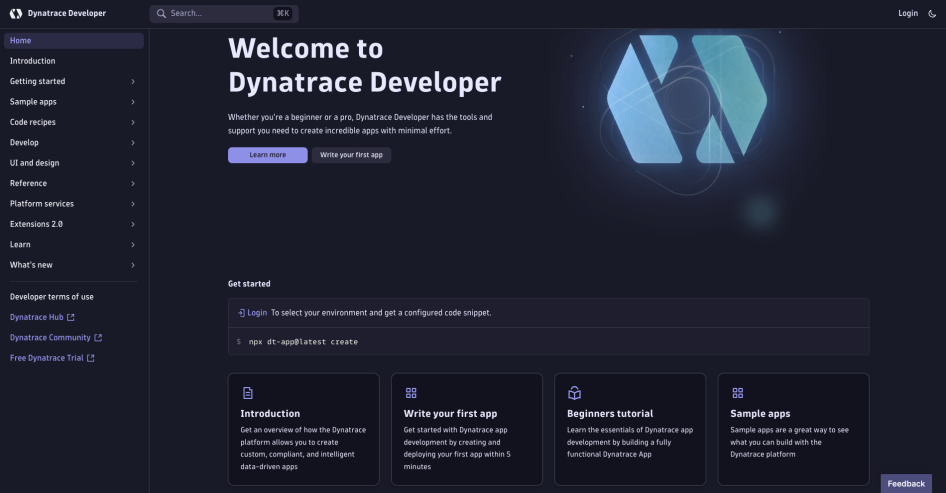946x493 pixels.
Task: Open the Login link in the header
Action: pos(907,13)
